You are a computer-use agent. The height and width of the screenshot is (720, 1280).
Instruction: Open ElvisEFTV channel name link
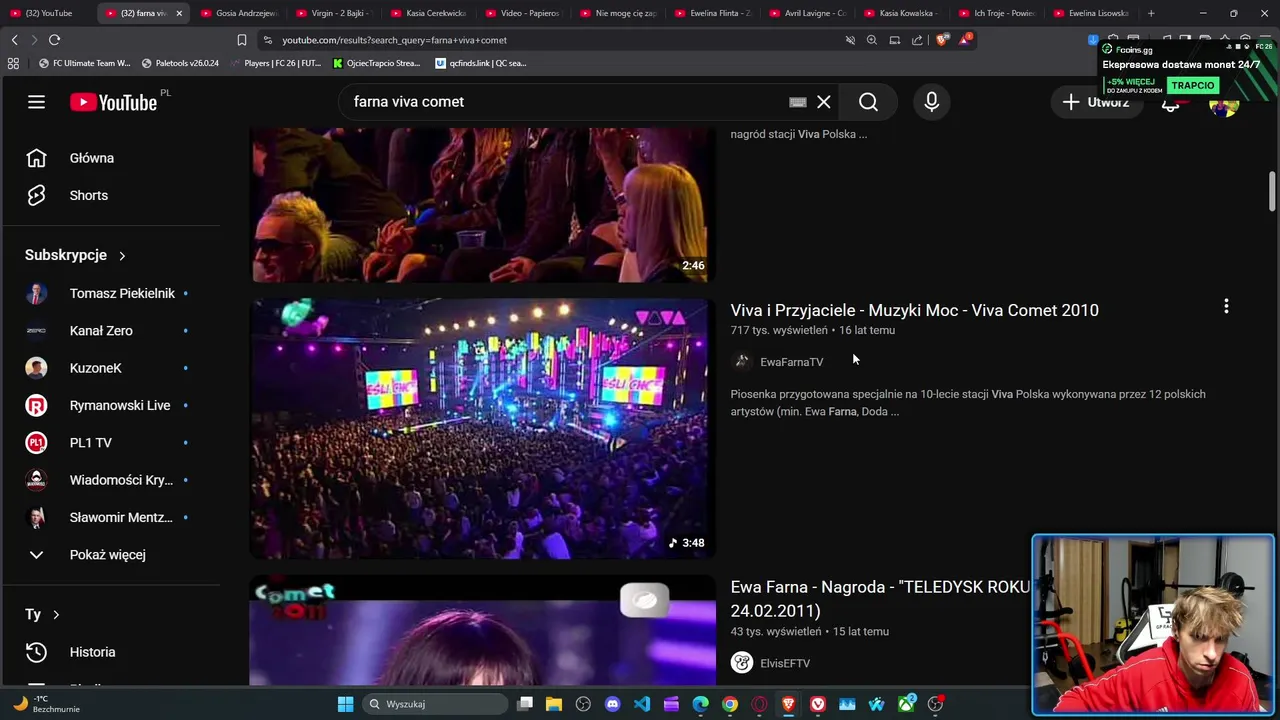[x=784, y=663]
